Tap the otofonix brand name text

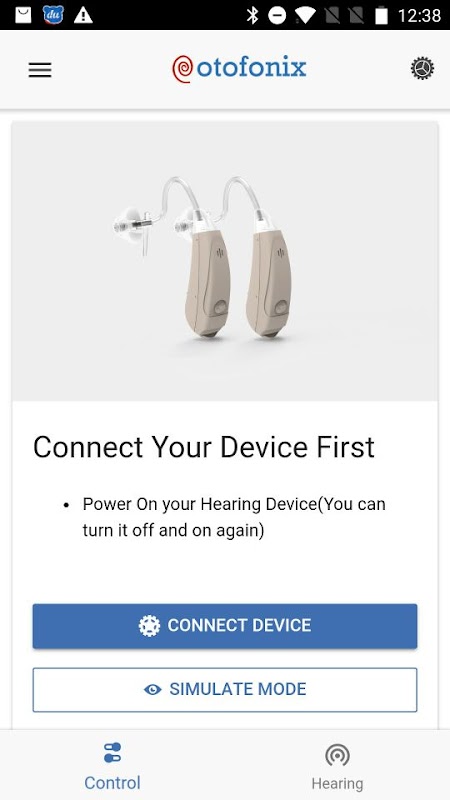(x=252, y=68)
